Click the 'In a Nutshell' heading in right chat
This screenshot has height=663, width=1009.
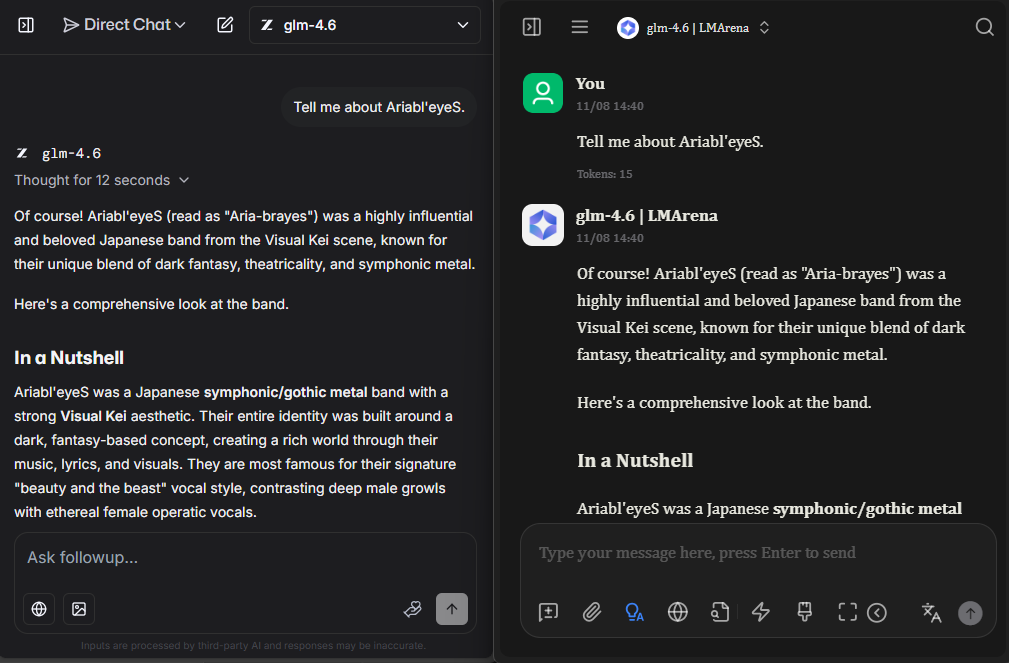click(x=635, y=461)
